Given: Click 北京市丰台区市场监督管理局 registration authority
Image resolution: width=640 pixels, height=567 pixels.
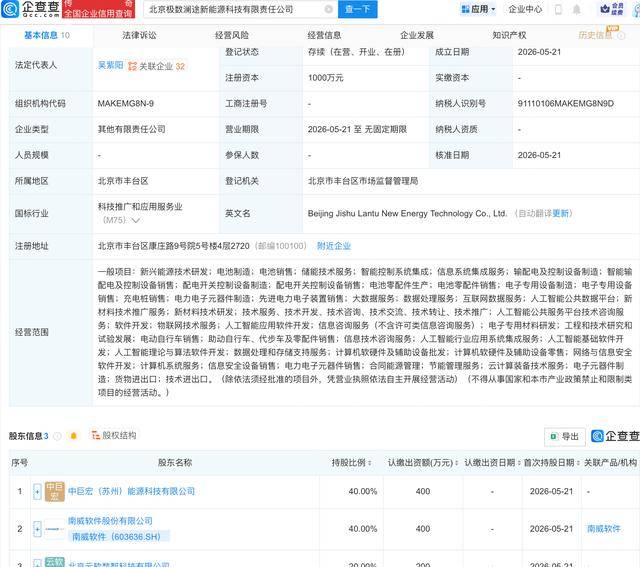Looking at the screenshot, I should coord(363,181).
